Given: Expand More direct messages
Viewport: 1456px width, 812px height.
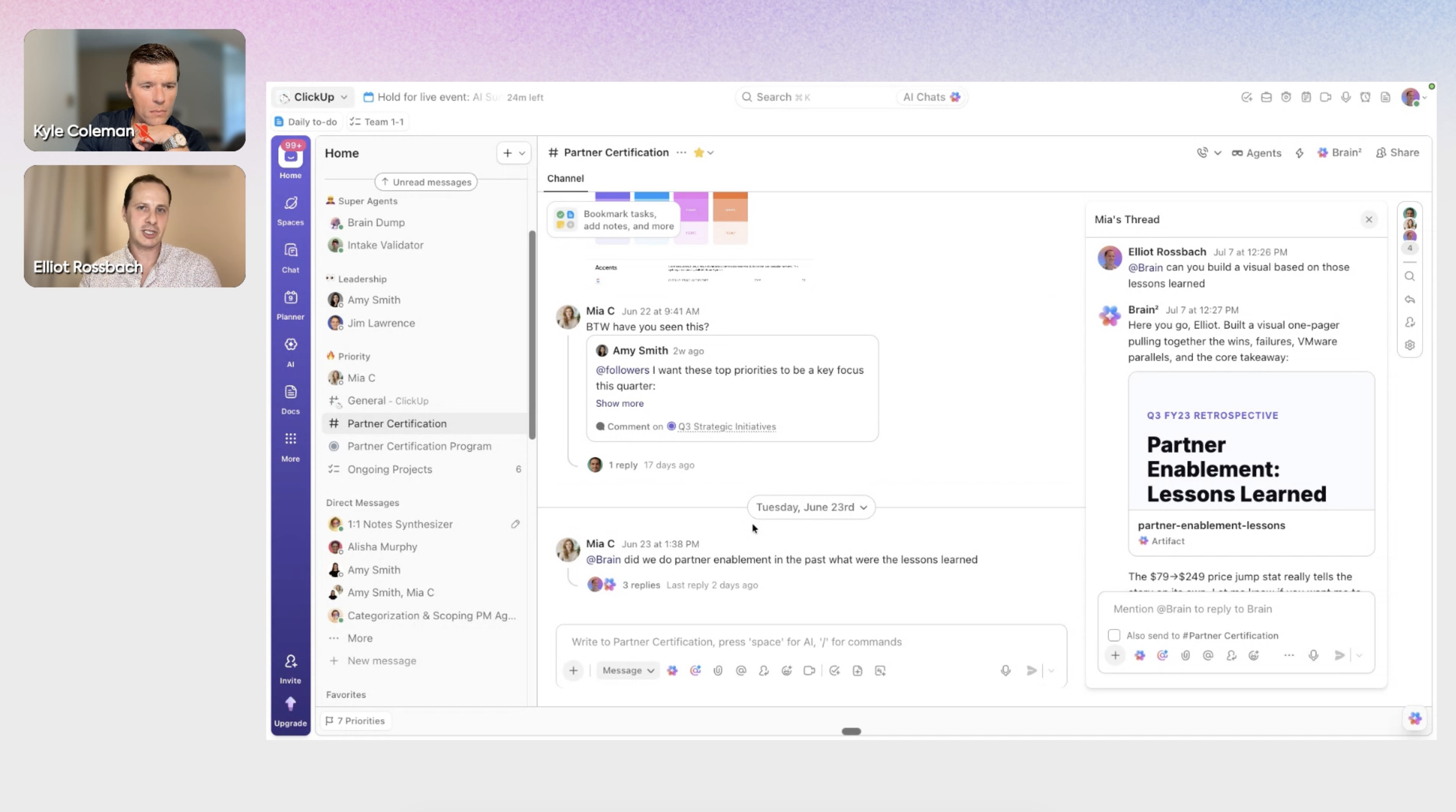Looking at the screenshot, I should click(359, 638).
